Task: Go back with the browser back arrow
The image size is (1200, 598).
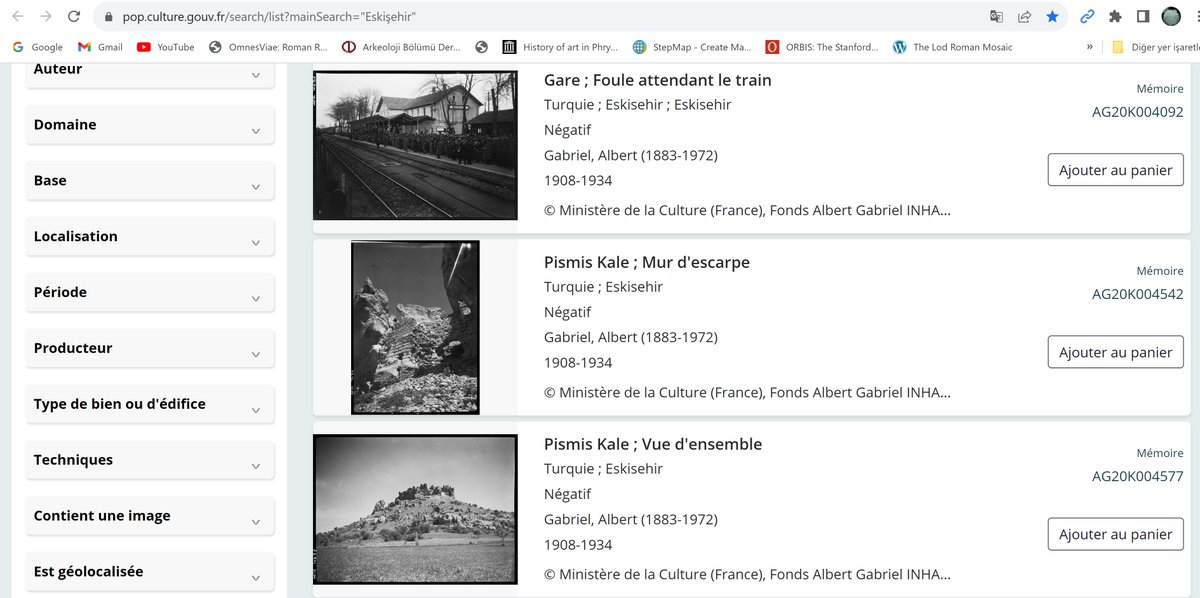Action: tap(17, 17)
